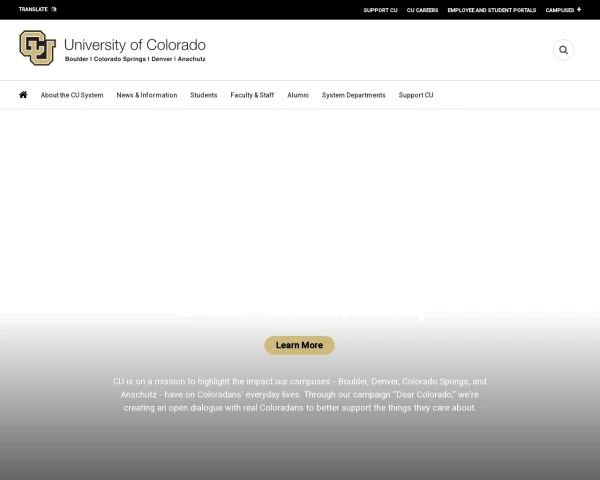Open Employee and Student Portals link

(492, 10)
